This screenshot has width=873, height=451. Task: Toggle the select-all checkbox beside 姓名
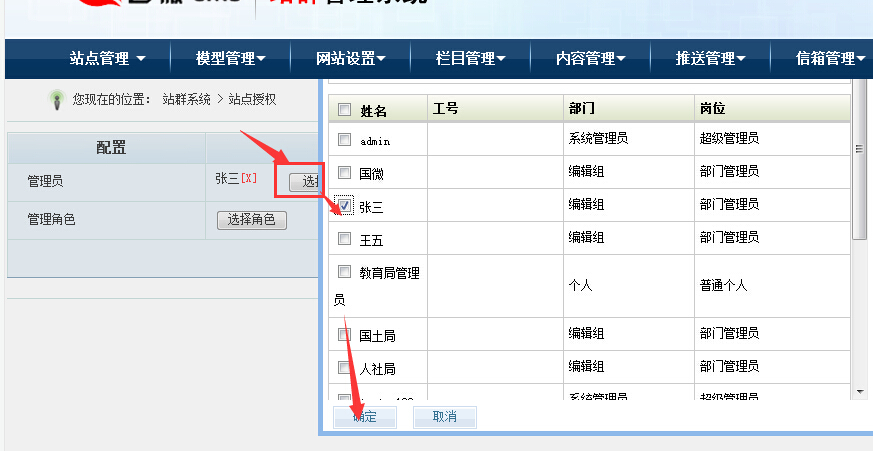(x=344, y=110)
